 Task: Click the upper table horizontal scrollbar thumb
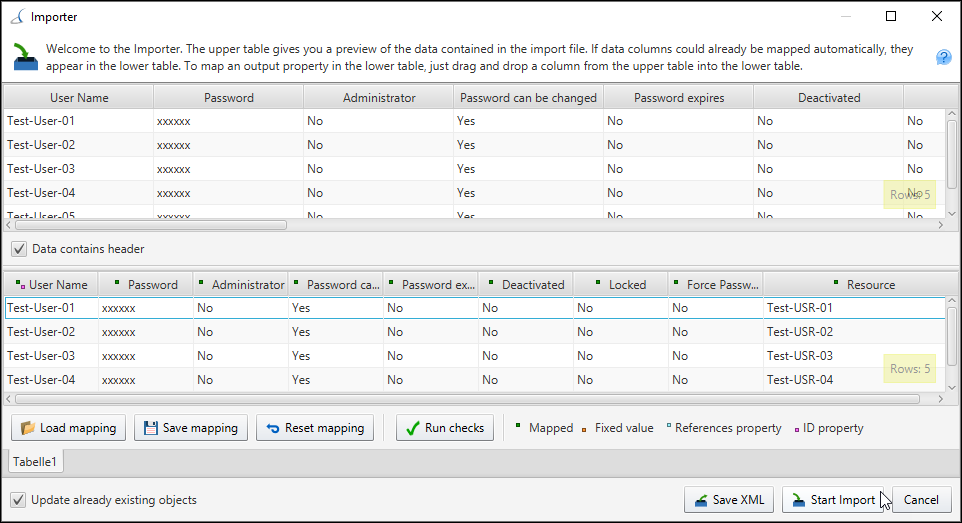pos(151,225)
